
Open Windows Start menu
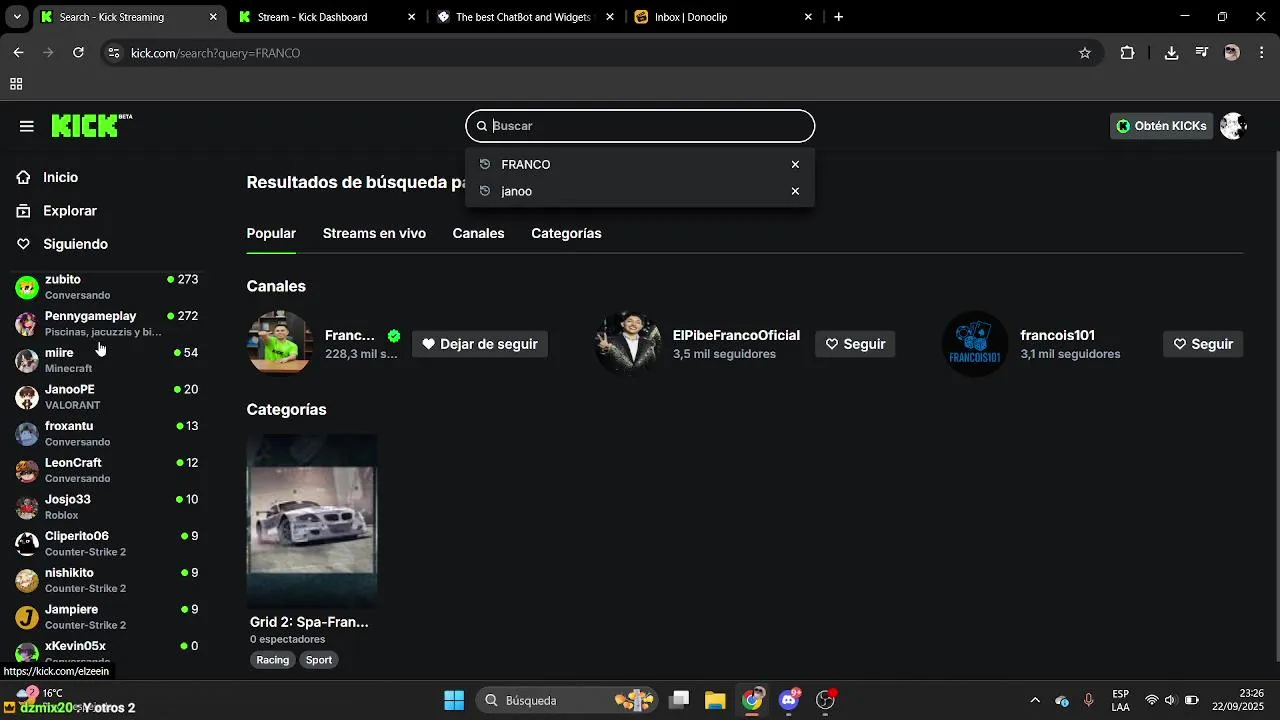[453, 700]
